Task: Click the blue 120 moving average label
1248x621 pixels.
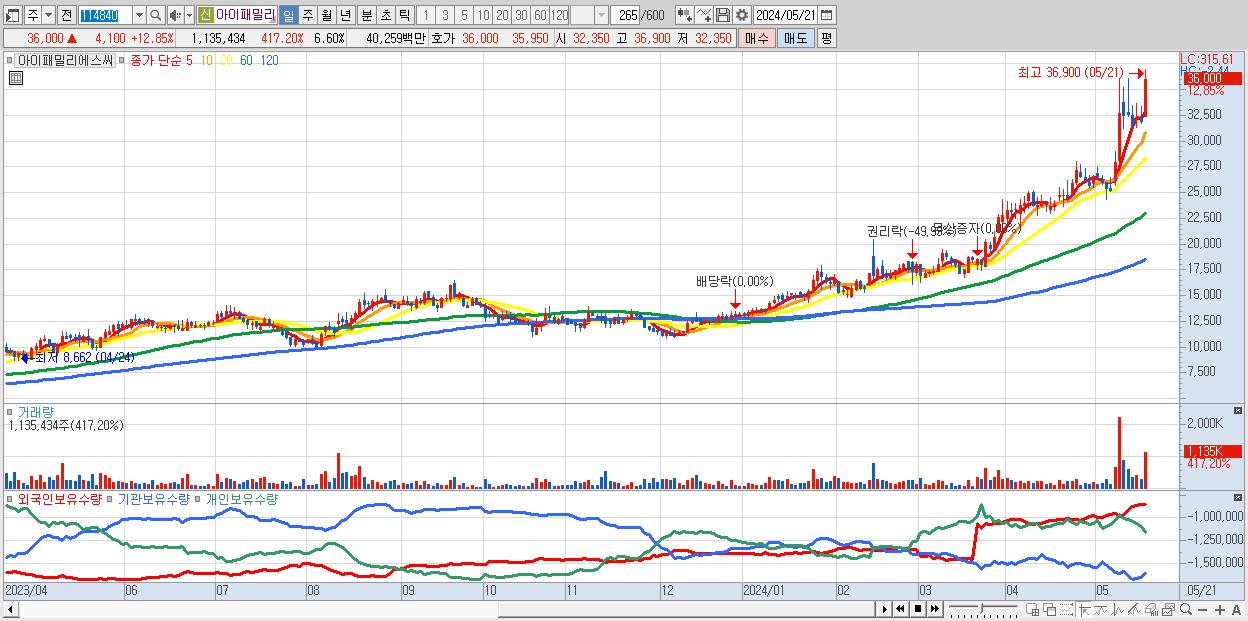Action: point(269,61)
